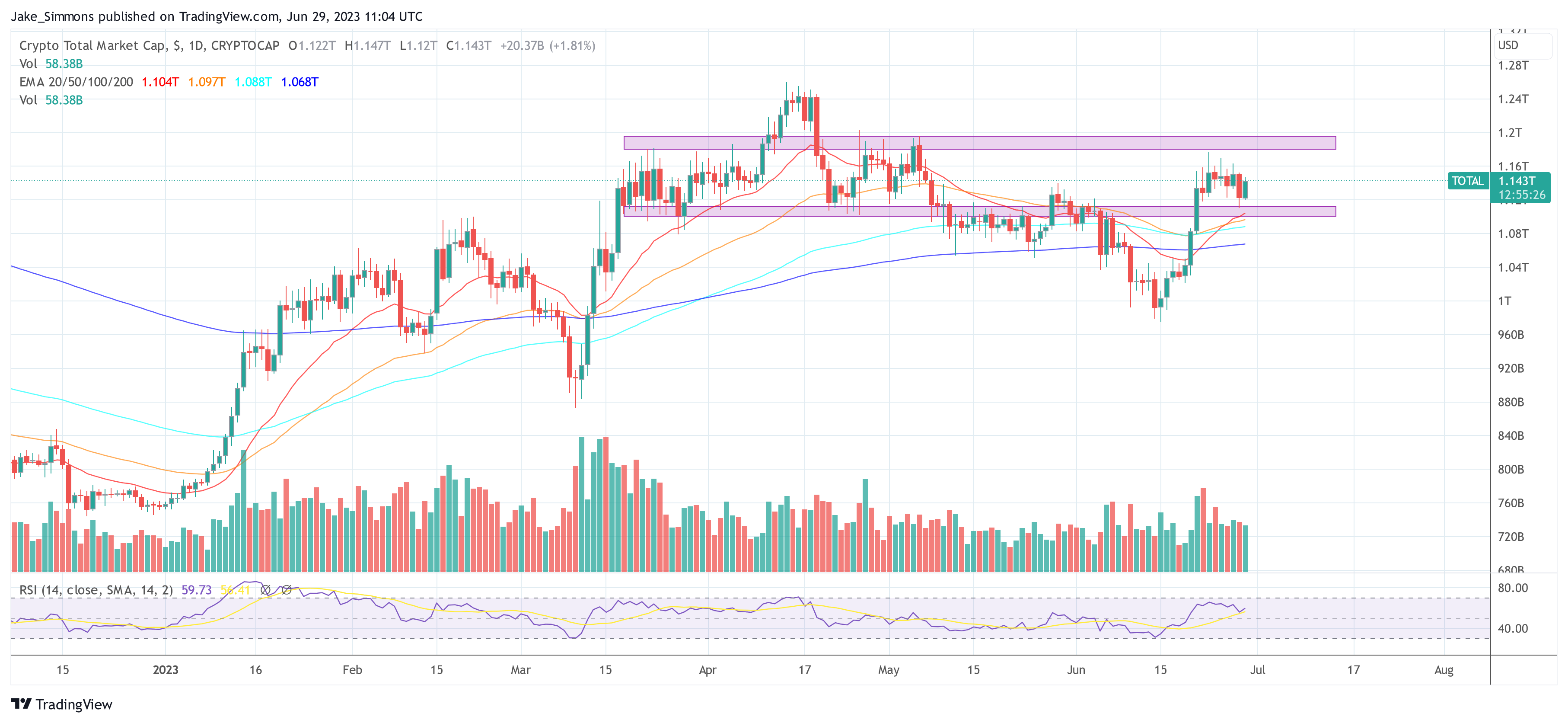Select the purple RSI value 59.73

(x=197, y=590)
